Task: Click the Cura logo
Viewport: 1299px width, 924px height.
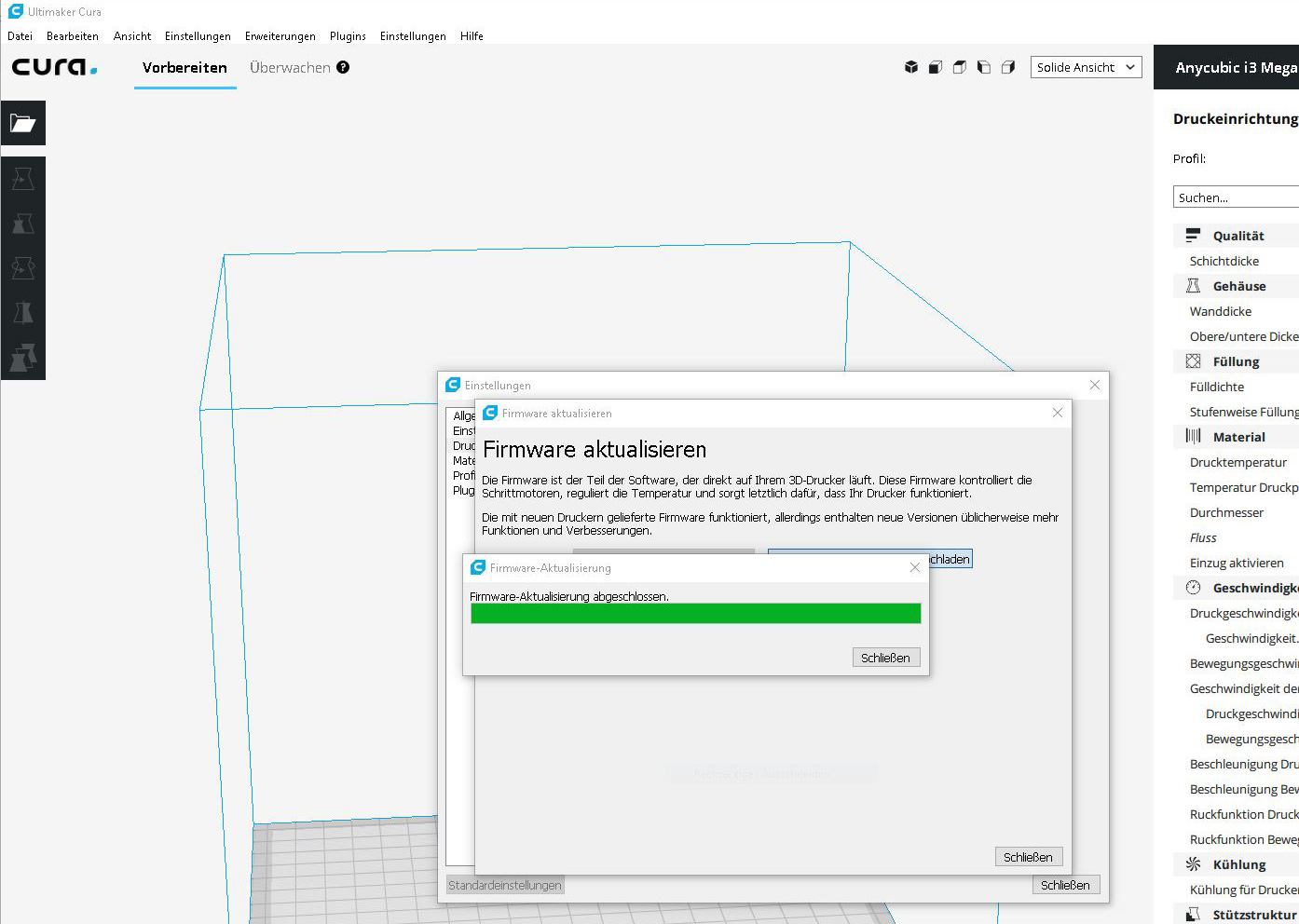Action: coord(54,67)
